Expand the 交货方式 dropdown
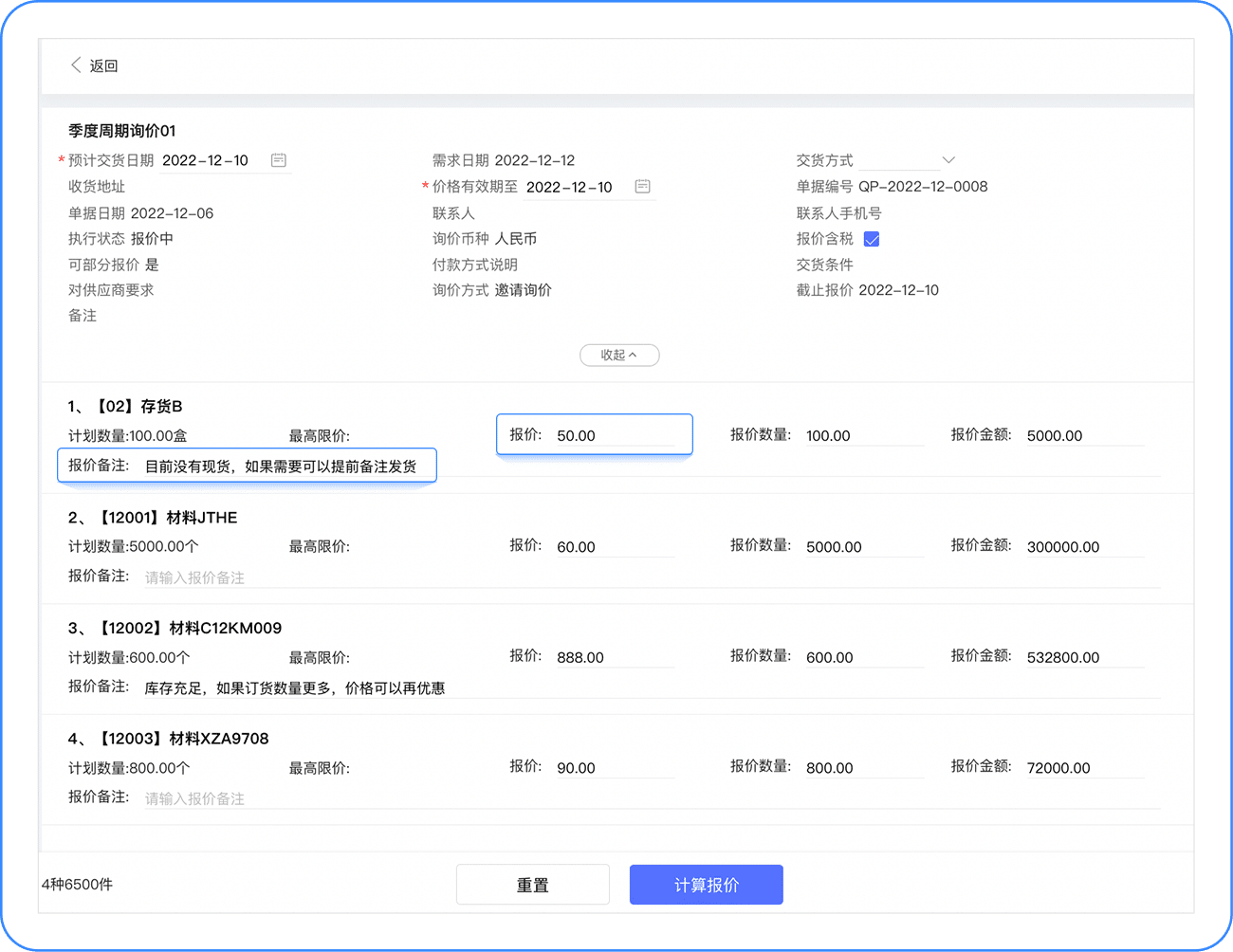 pyautogui.click(x=948, y=160)
